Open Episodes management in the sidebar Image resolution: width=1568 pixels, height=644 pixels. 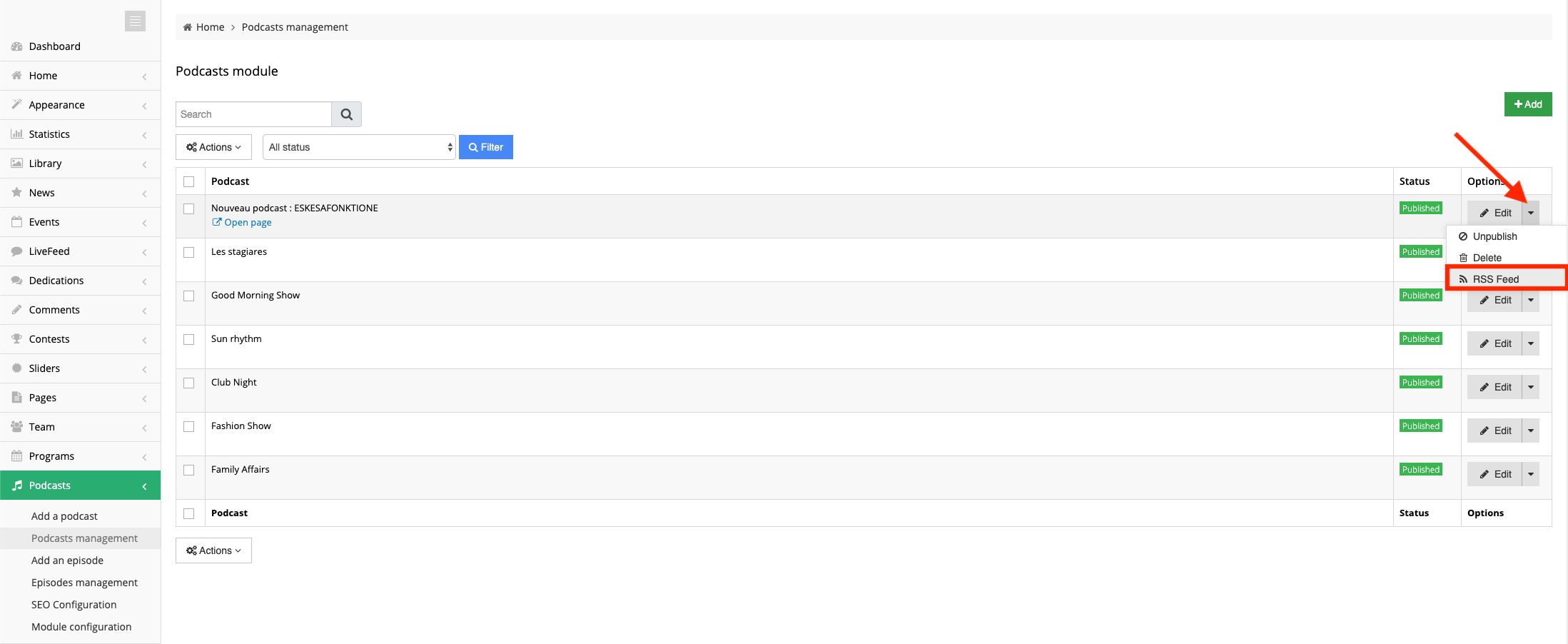coord(84,583)
